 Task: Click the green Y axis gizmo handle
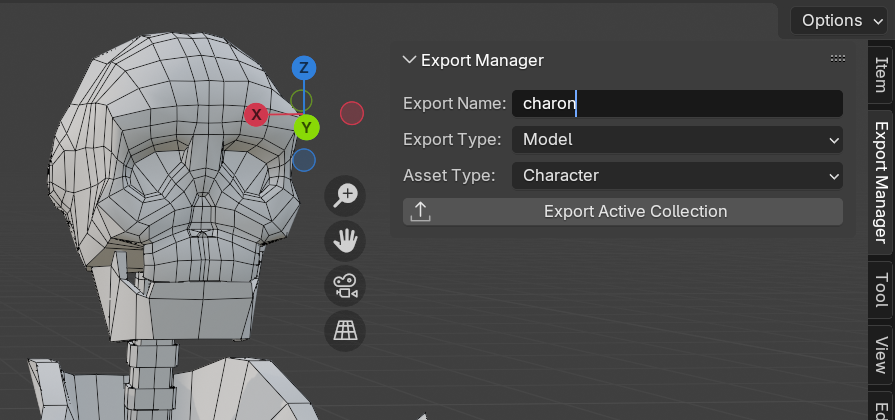306,127
